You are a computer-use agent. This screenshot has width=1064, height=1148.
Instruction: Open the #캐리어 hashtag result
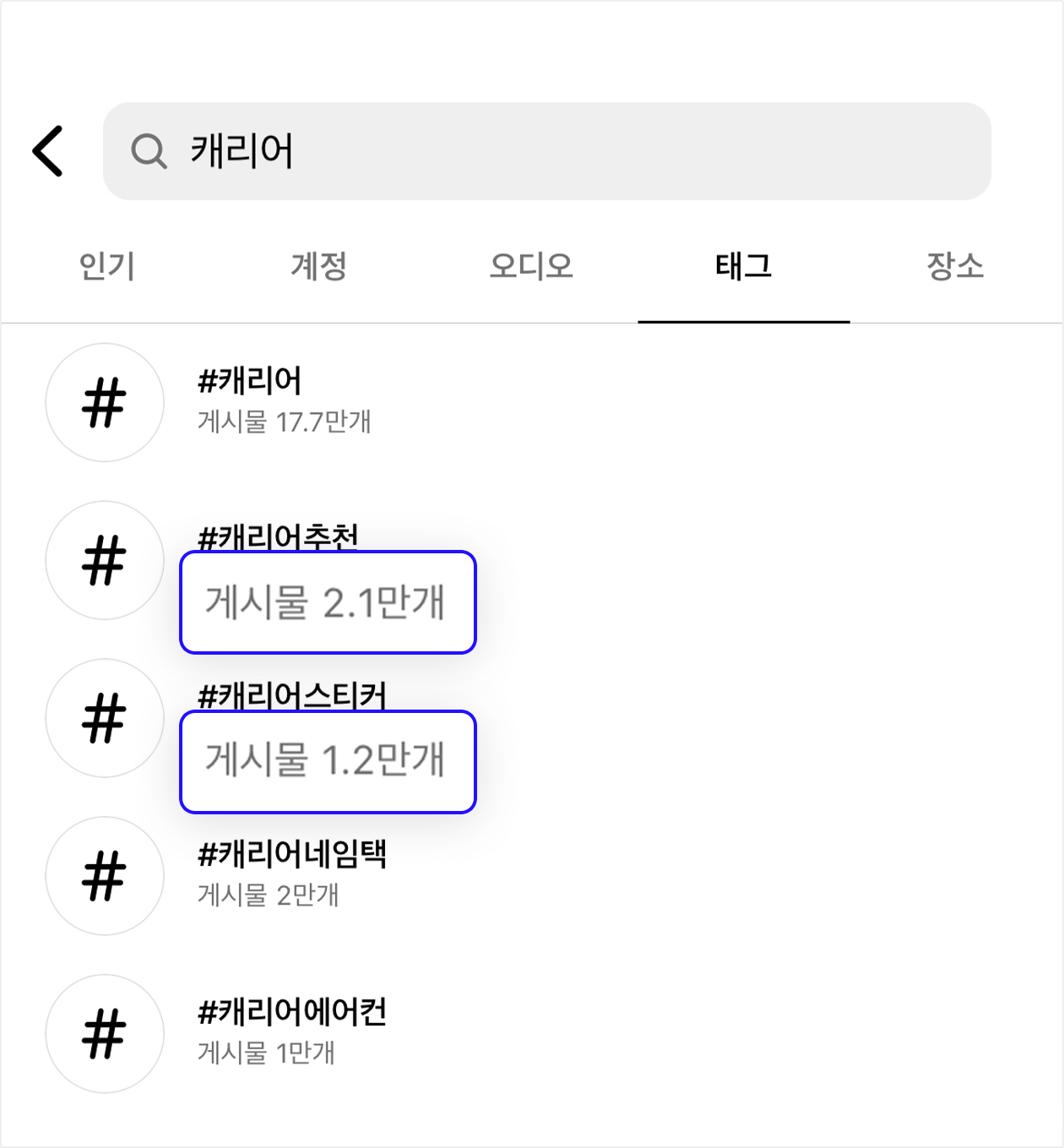[x=250, y=381]
